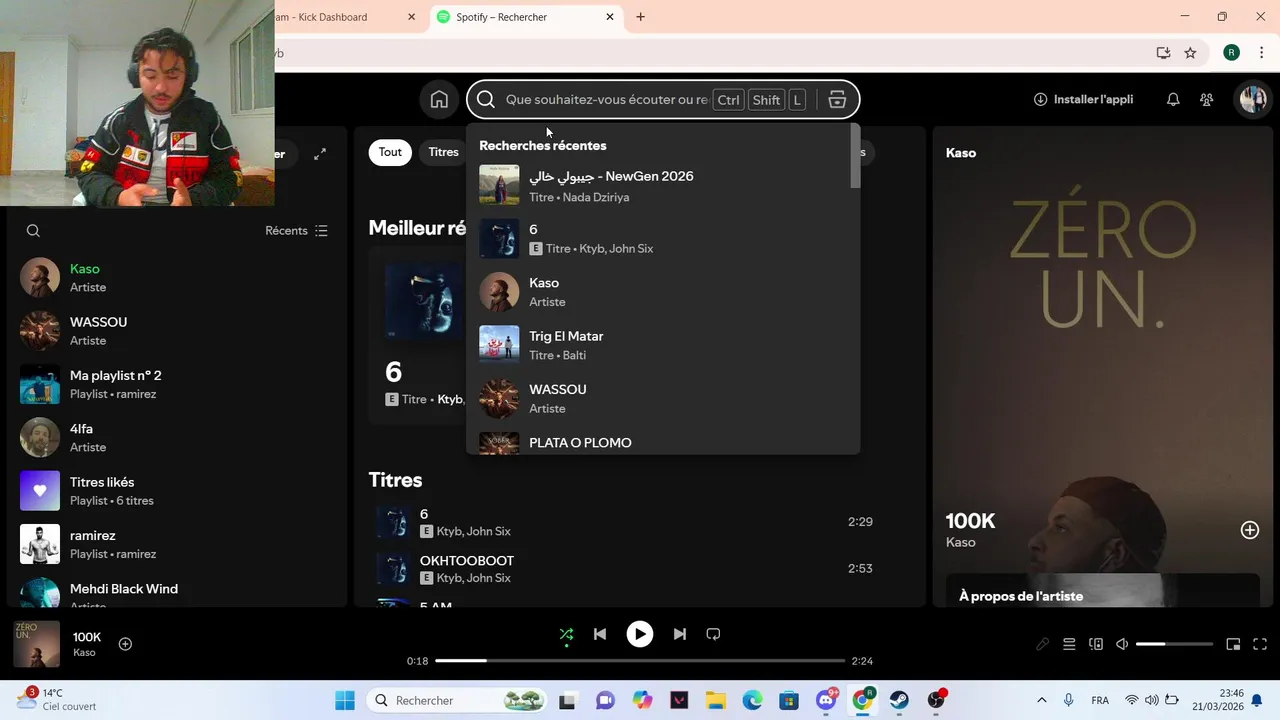Image resolution: width=1280 pixels, height=720 pixels.
Task: Open Titres likés playlist
Action: pos(175,491)
